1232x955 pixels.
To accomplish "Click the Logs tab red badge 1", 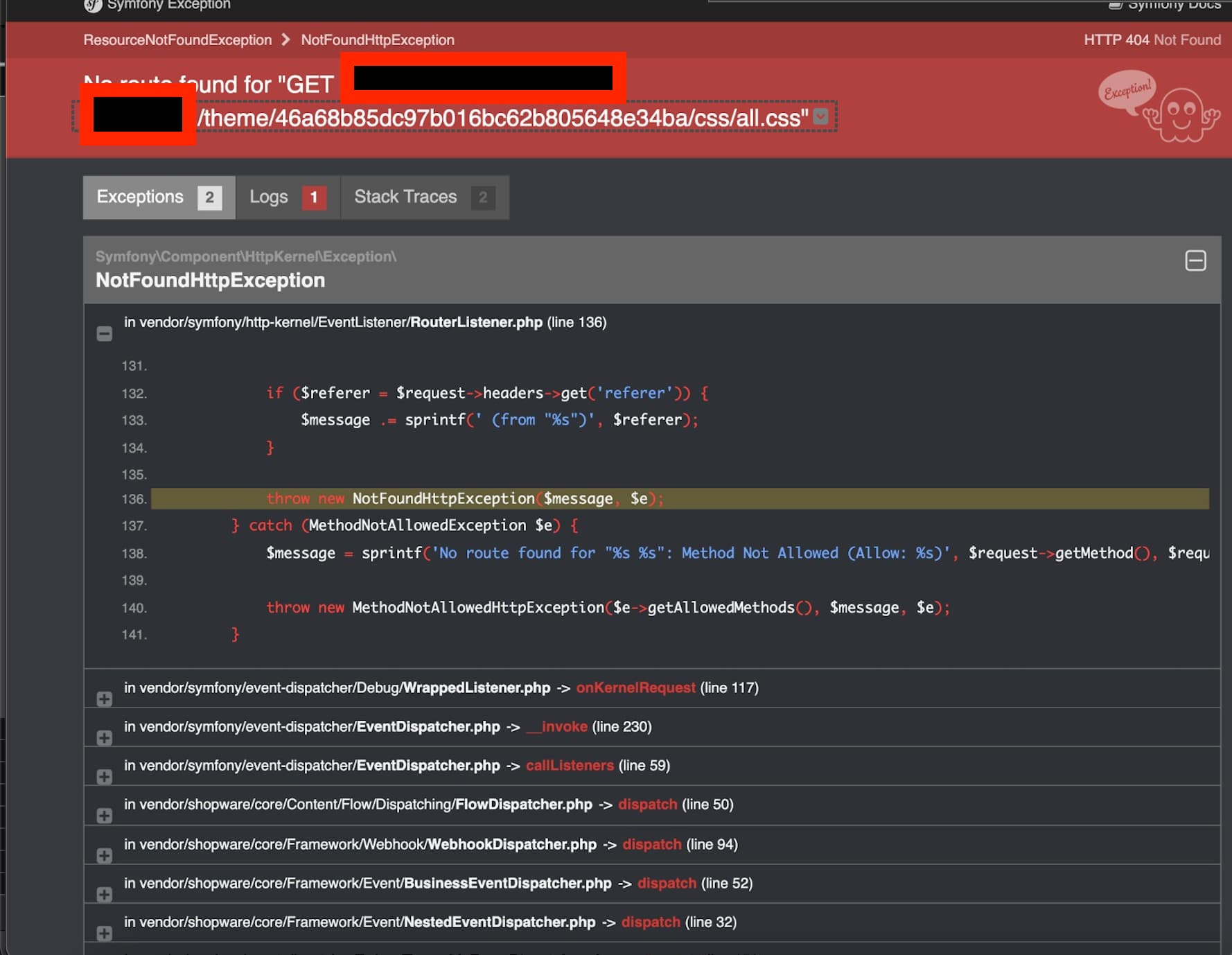I will point(314,198).
